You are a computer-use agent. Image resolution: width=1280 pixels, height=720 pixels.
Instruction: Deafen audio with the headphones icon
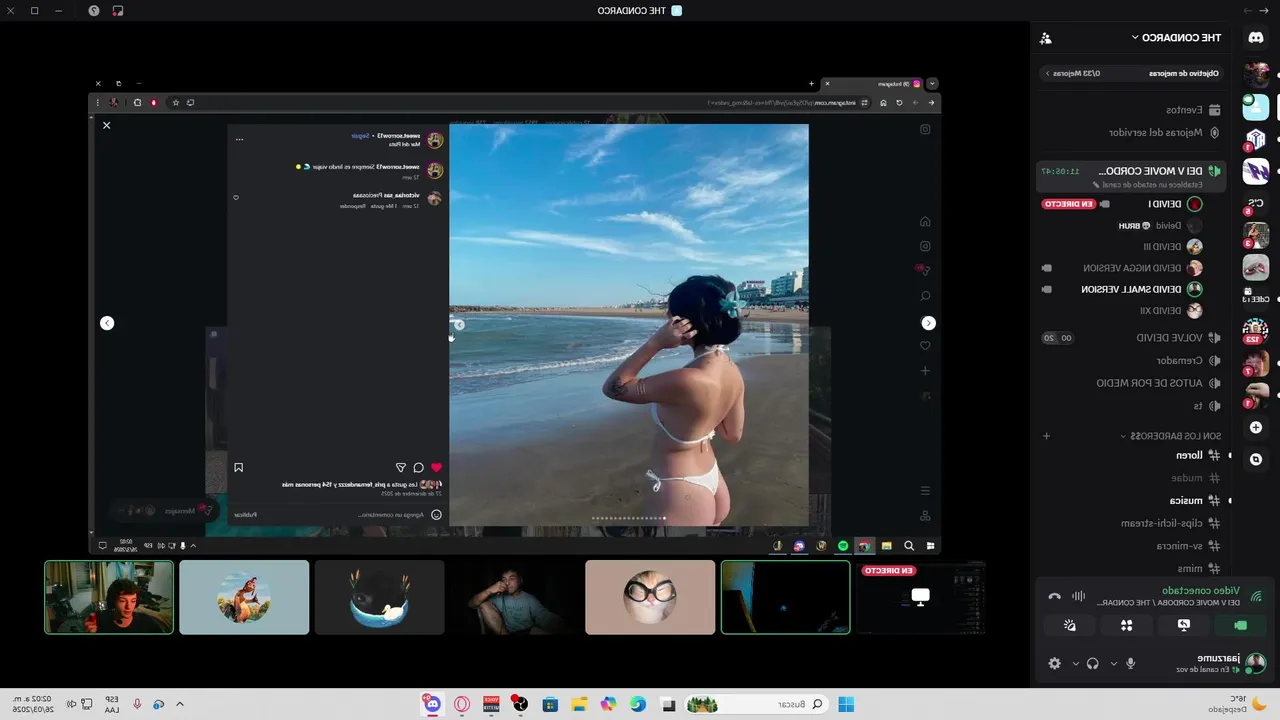[x=1093, y=663]
